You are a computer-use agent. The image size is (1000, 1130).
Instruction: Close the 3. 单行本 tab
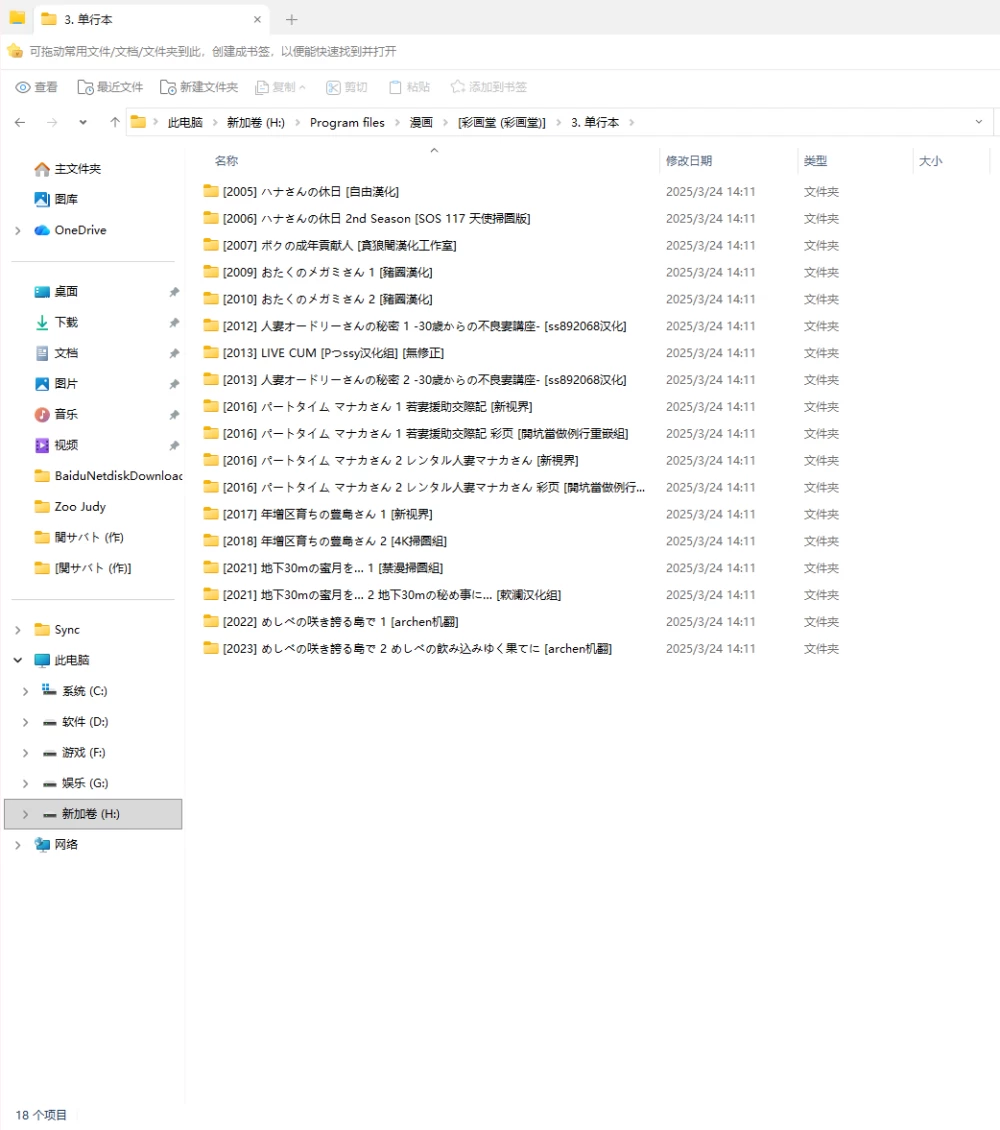click(x=257, y=20)
